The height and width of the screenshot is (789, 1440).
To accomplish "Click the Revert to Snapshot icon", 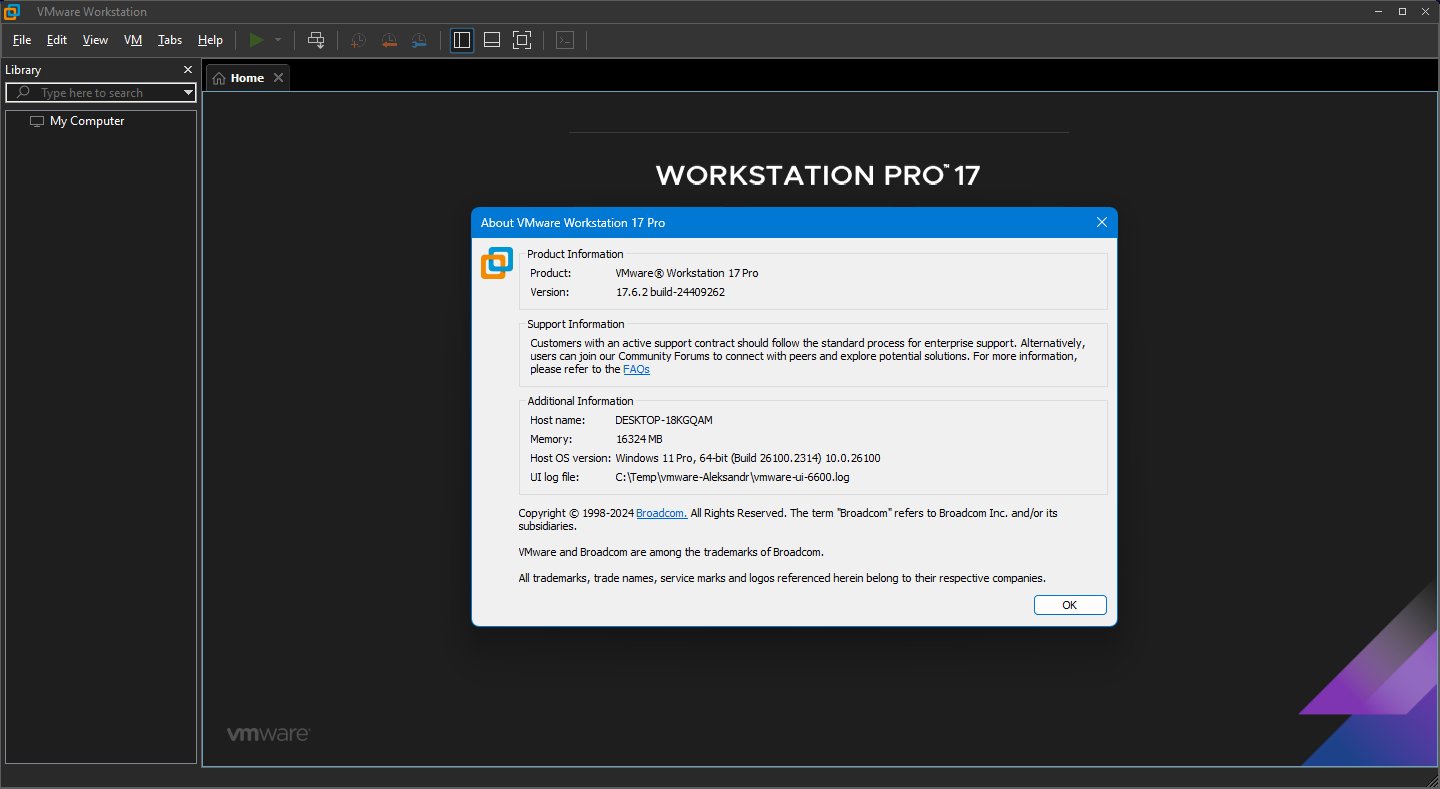I will point(389,40).
